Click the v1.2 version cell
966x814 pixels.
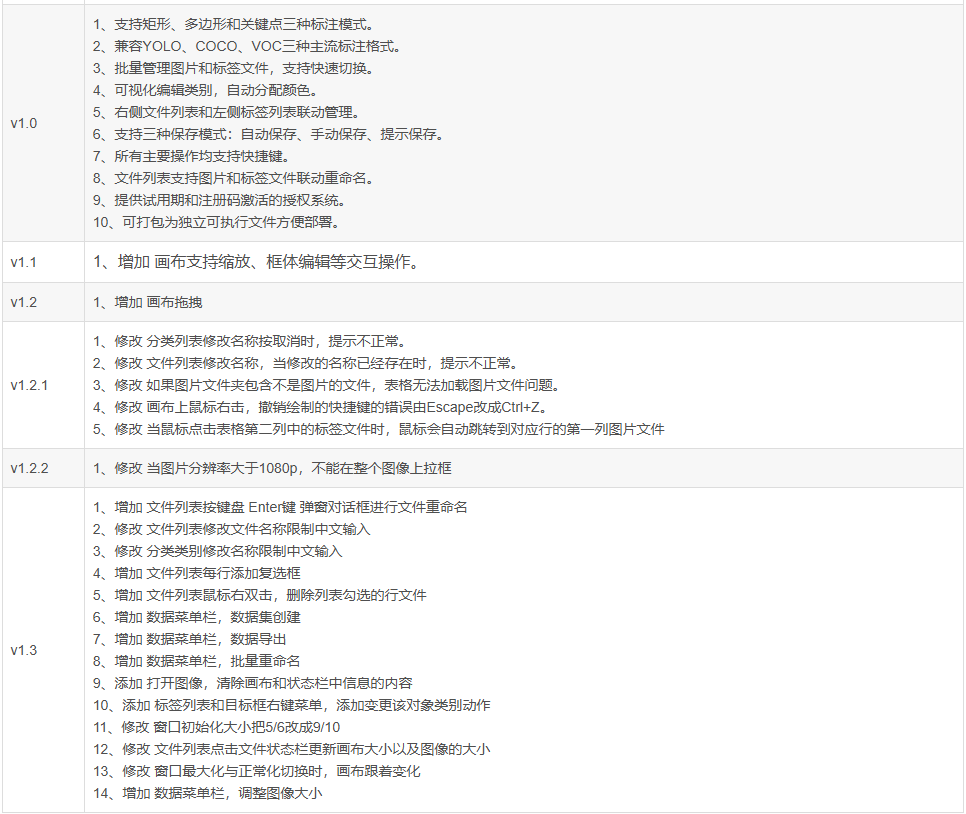pyautogui.click(x=24, y=302)
